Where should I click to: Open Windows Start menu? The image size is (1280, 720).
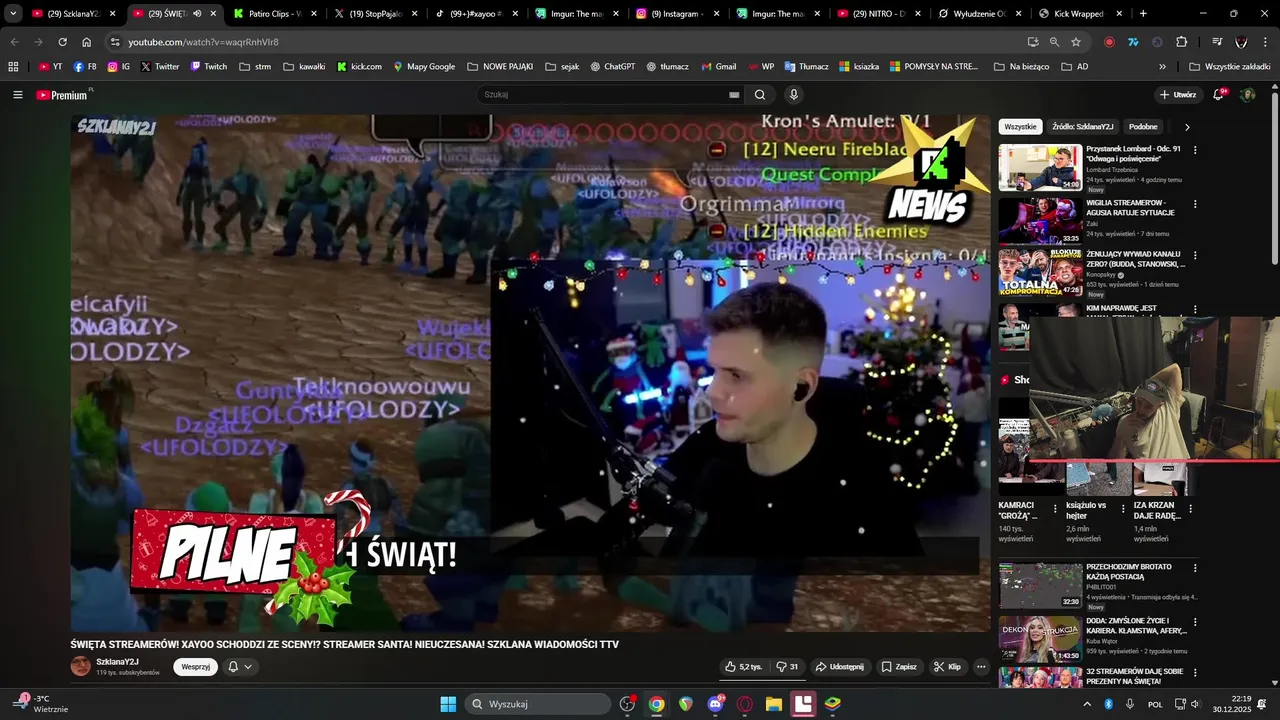tap(448, 704)
